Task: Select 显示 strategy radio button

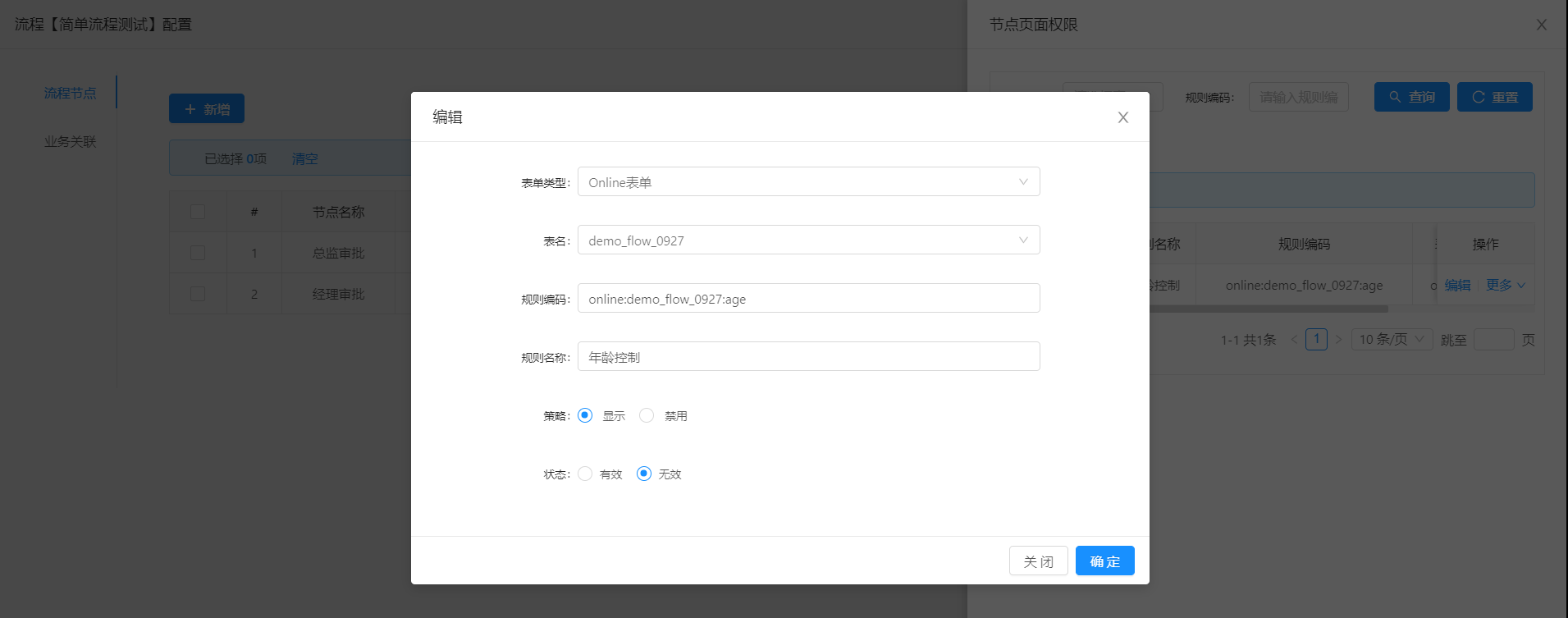Action: [585, 415]
